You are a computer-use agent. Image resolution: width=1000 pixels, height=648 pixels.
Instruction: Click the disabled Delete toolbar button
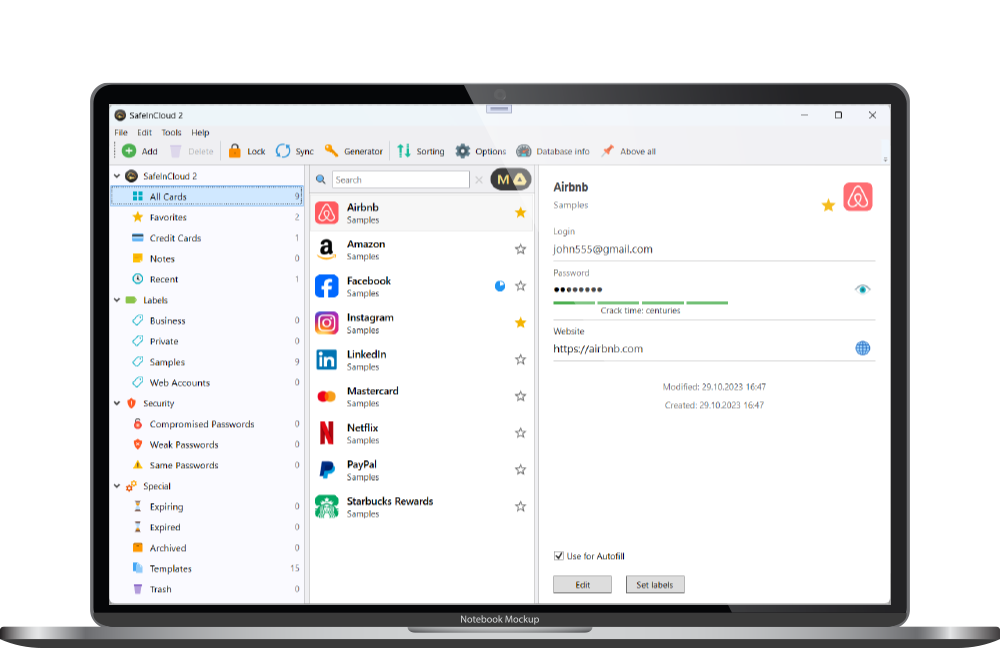click(x=191, y=151)
